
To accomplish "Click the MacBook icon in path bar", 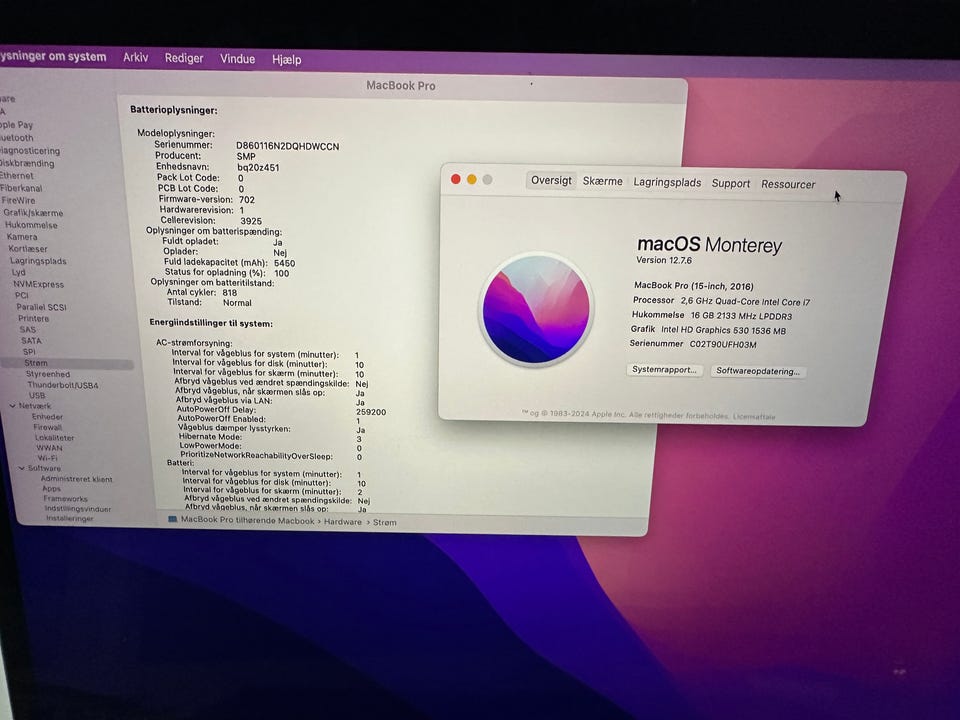I will (x=173, y=519).
